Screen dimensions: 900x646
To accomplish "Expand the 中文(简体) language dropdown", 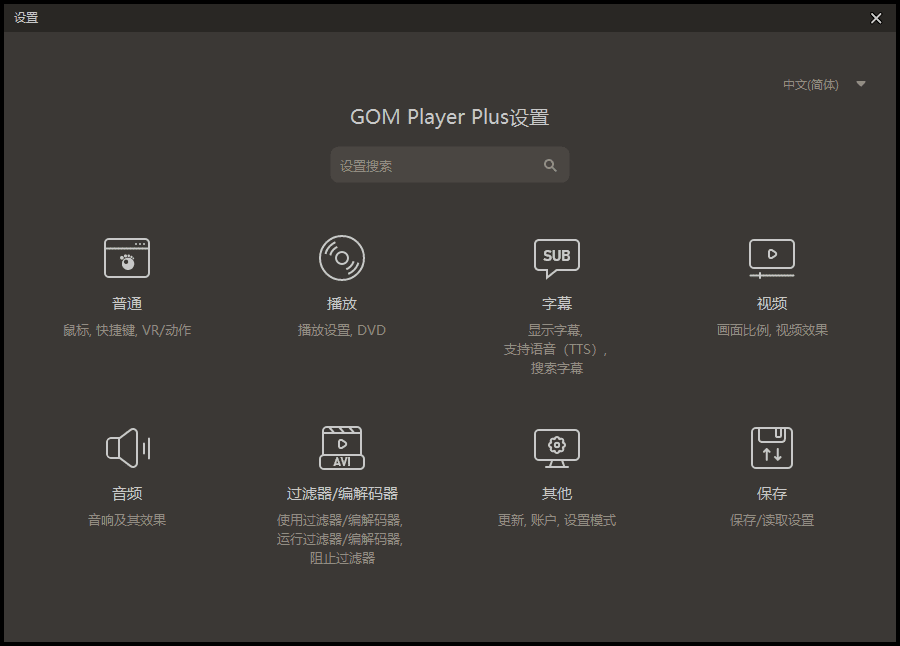I will (x=812, y=84).
